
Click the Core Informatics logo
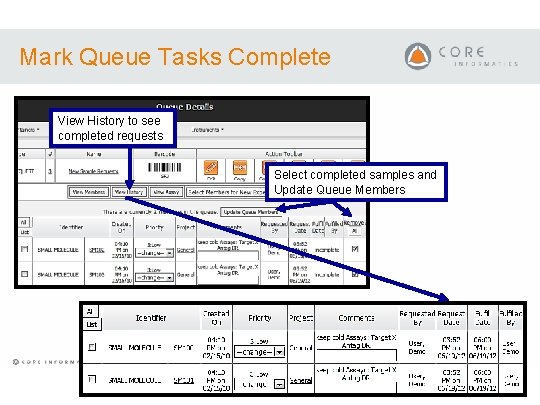(461, 56)
